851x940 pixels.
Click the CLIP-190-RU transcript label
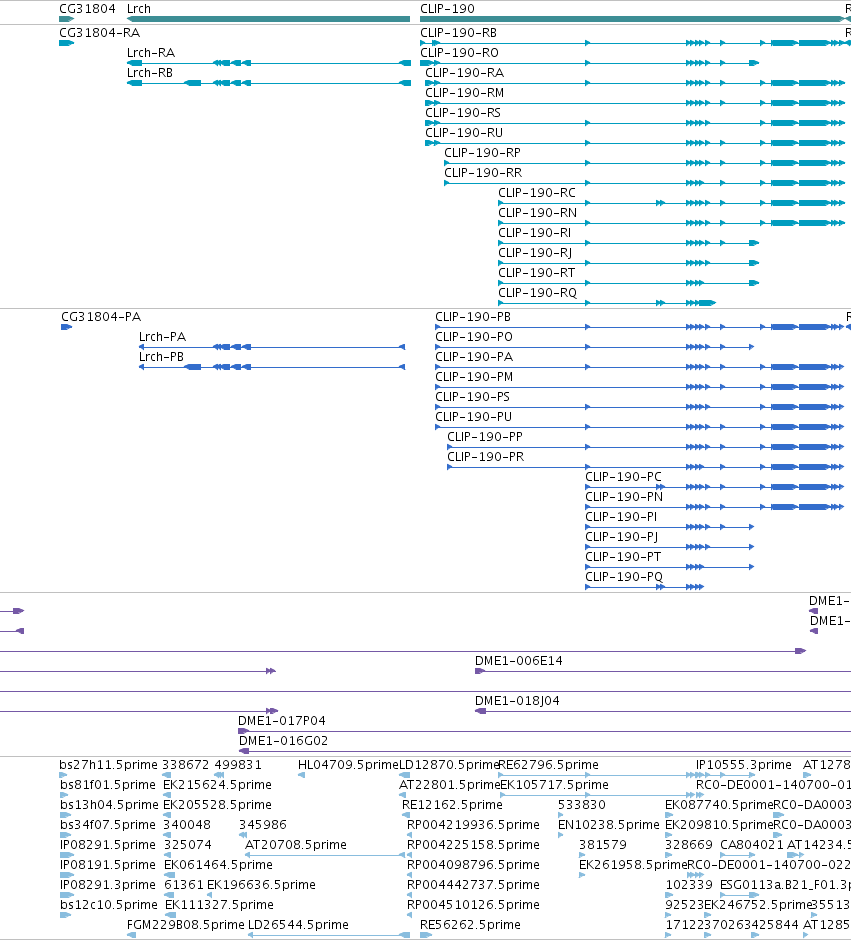464,133
